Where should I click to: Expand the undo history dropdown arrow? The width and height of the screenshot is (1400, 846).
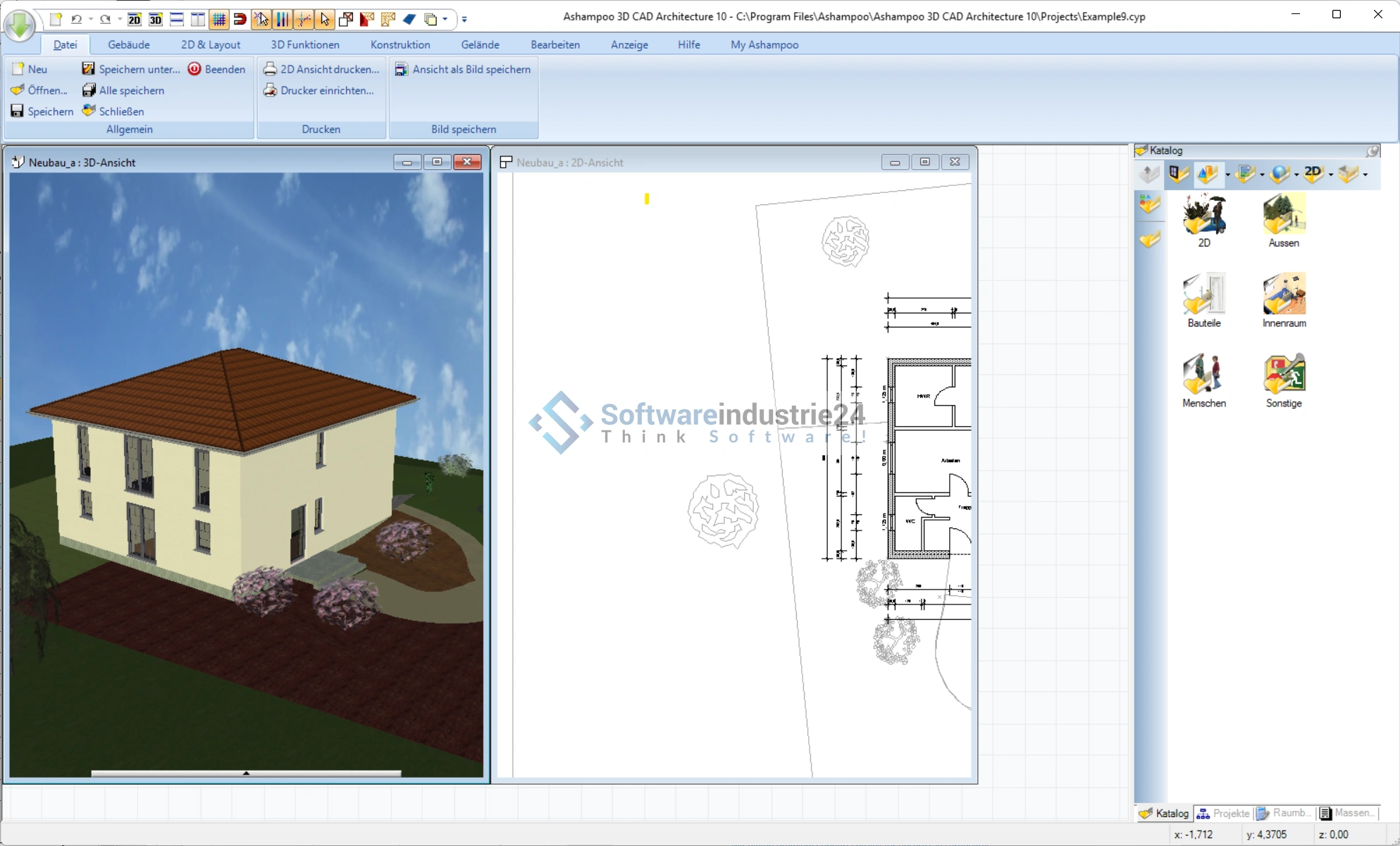[x=91, y=19]
